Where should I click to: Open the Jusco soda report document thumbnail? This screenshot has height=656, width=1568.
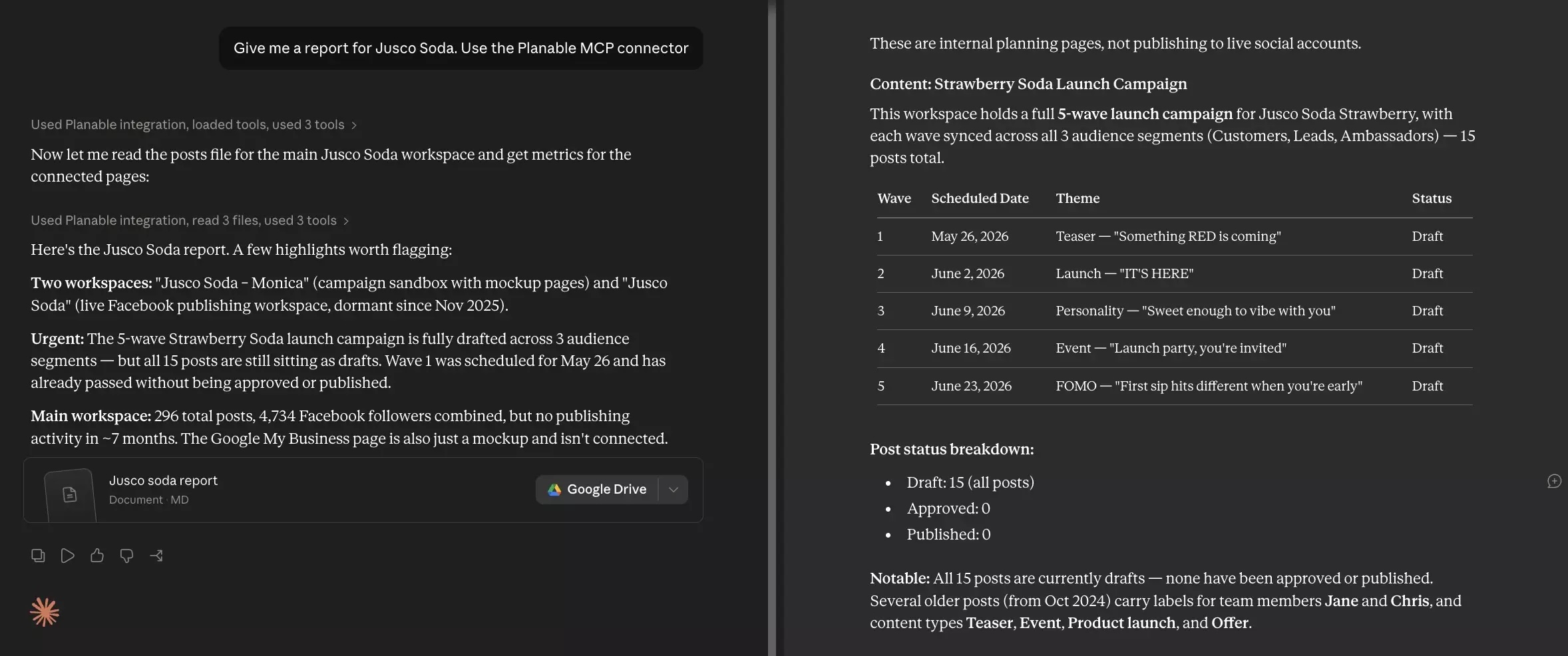(70, 494)
